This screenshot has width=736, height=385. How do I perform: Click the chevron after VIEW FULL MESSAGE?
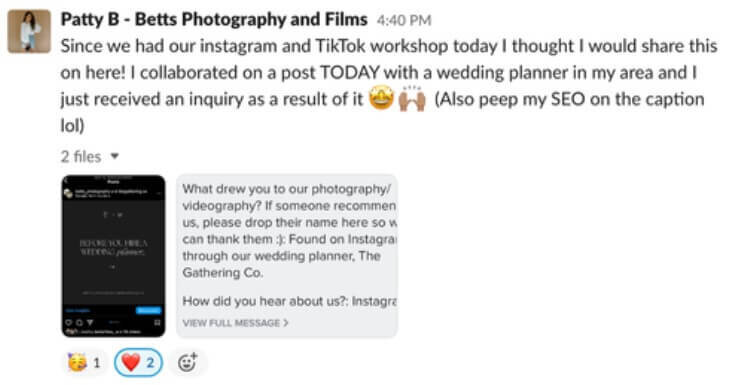point(285,323)
